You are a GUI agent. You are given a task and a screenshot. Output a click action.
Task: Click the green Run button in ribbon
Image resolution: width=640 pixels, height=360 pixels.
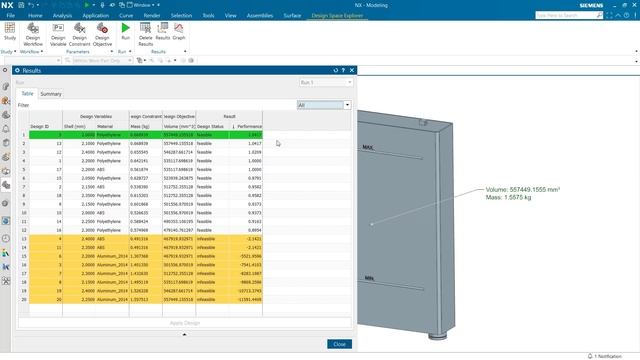point(125,31)
